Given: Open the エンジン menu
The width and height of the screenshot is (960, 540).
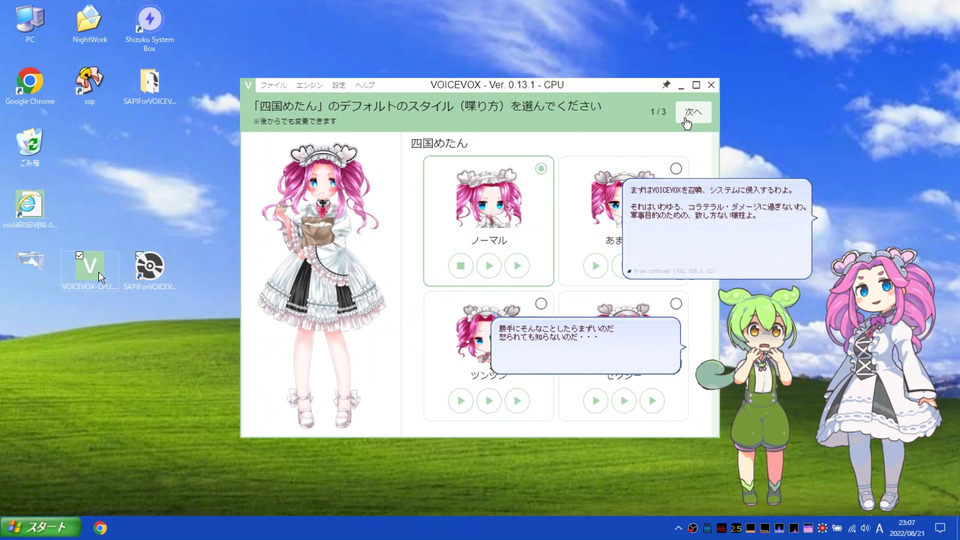Looking at the screenshot, I should coord(309,85).
